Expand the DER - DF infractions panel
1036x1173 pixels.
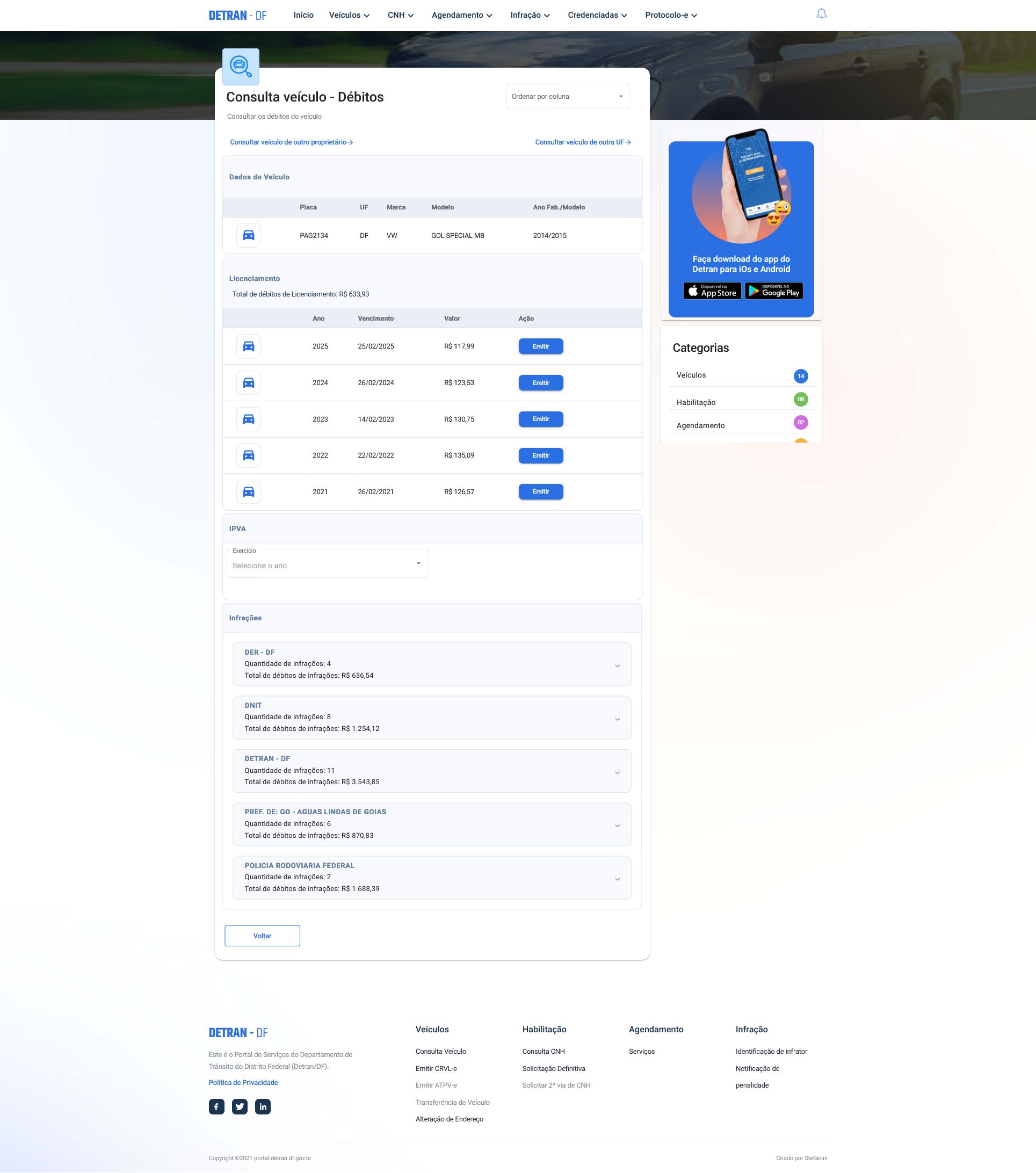click(617, 665)
